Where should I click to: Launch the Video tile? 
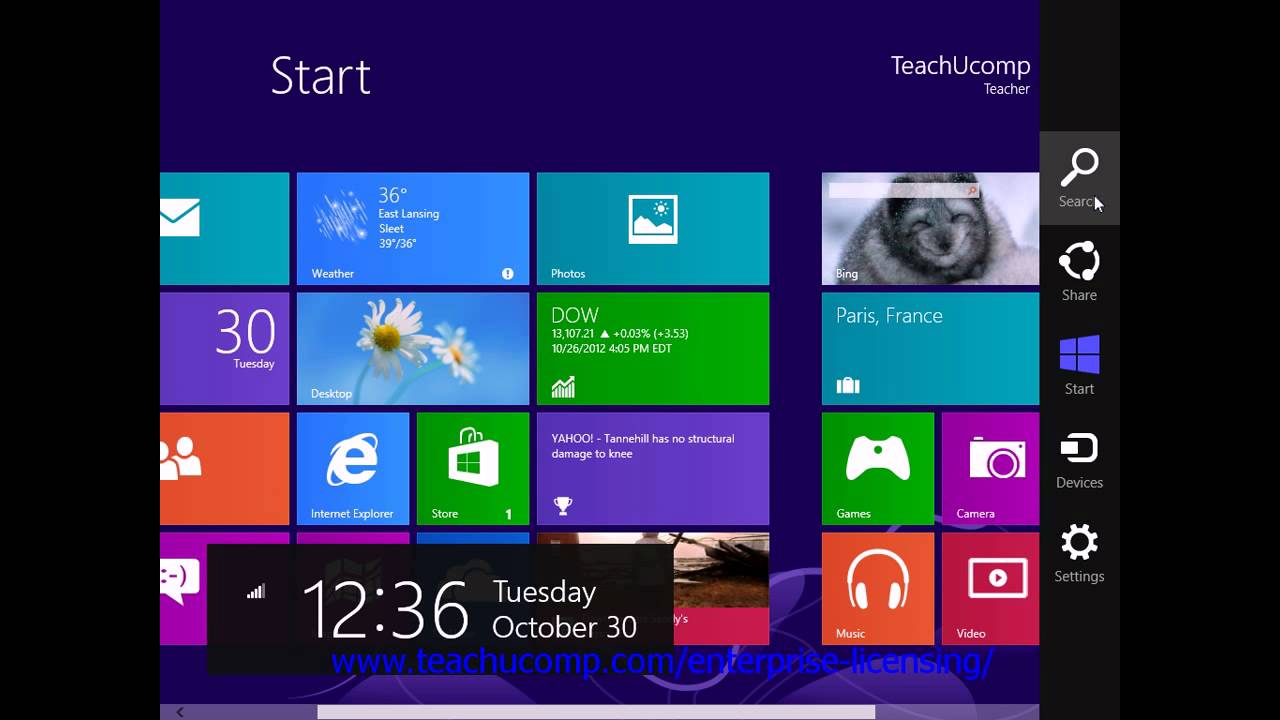click(990, 589)
